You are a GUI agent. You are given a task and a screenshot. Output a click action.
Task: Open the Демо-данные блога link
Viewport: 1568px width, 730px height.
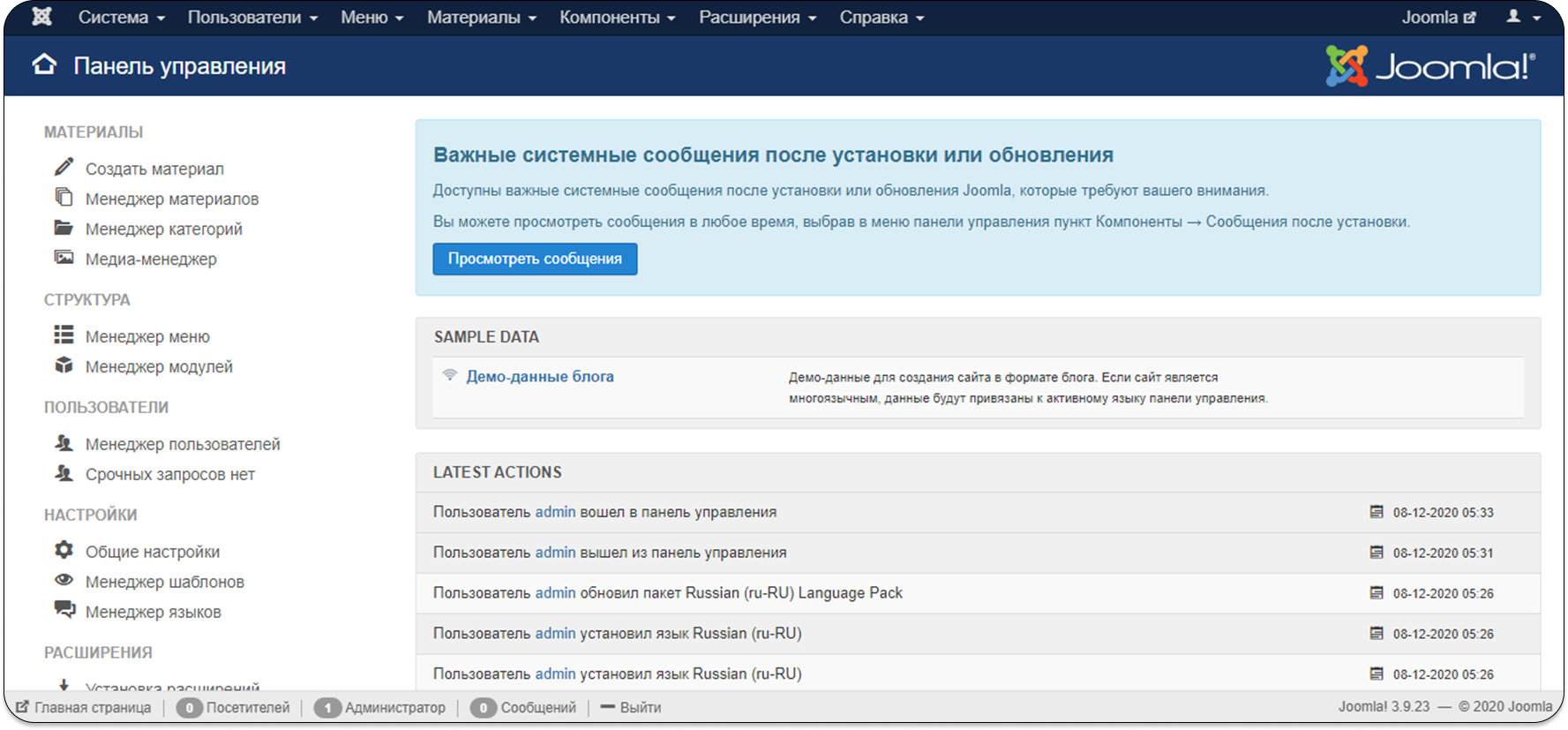(x=539, y=376)
